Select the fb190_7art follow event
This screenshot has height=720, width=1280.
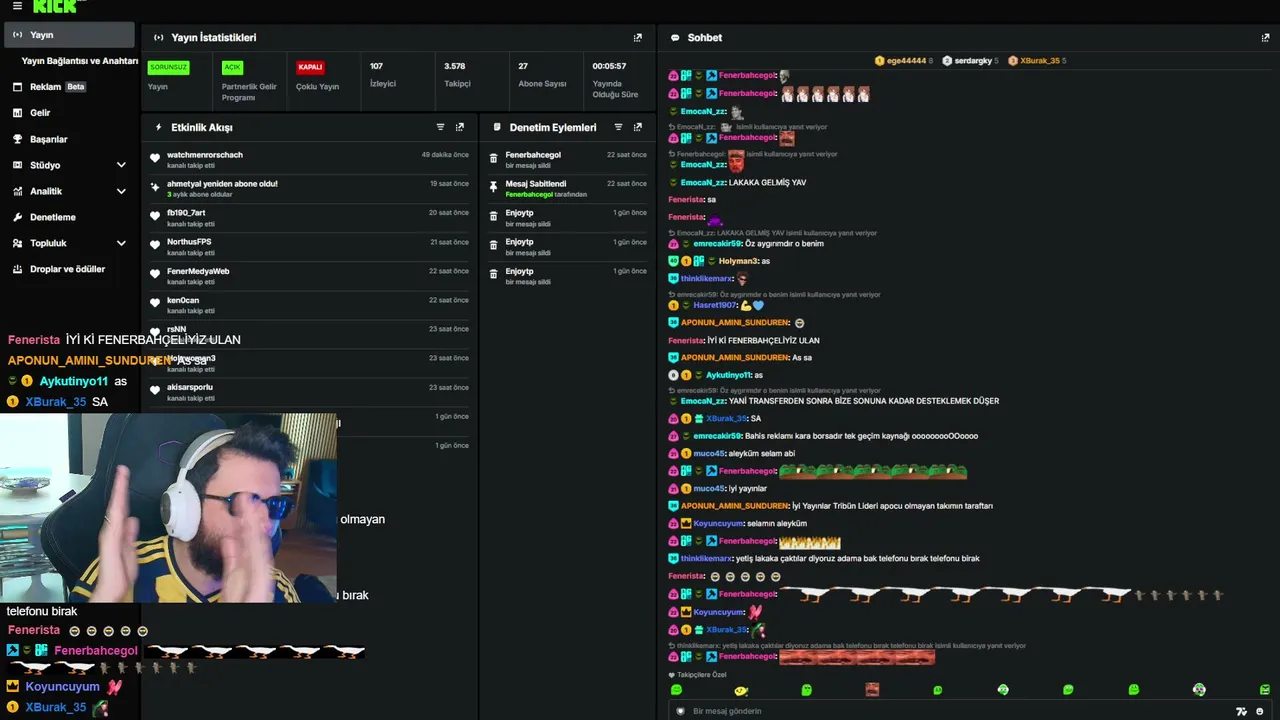click(x=309, y=218)
